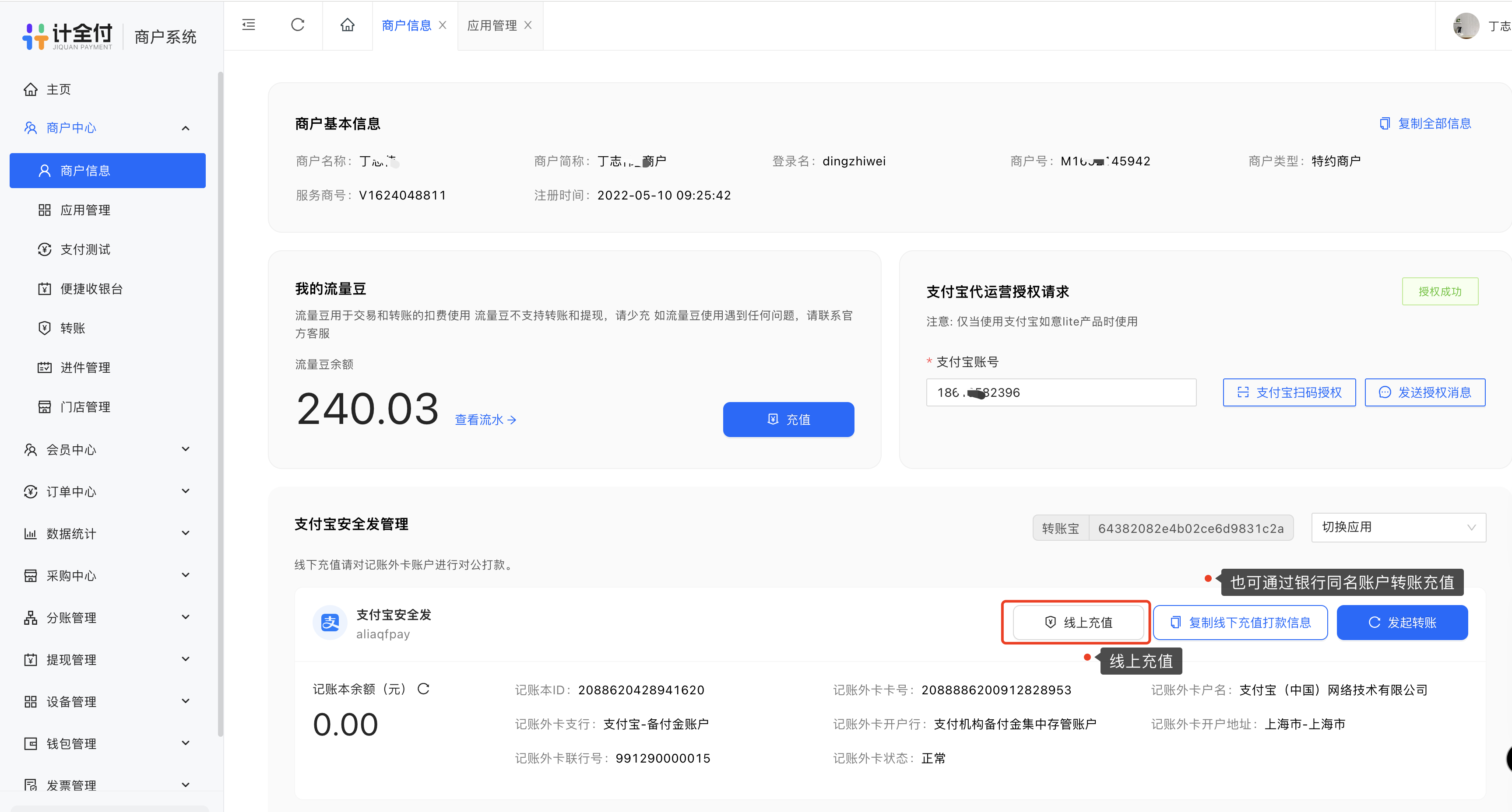Screen dimensions: 1512x812
Task: Click the 记账外卡联行号 value 991290000015
Action: pyautogui.click(x=663, y=758)
